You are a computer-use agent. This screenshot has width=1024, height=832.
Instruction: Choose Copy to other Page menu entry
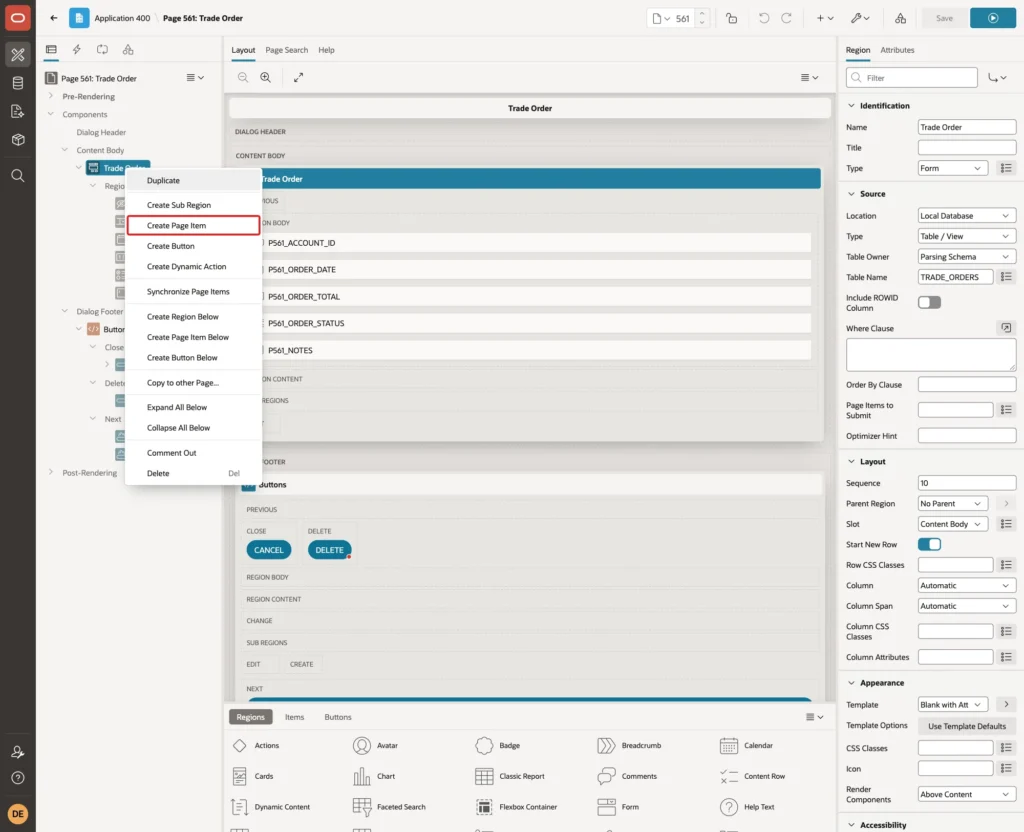point(193,383)
